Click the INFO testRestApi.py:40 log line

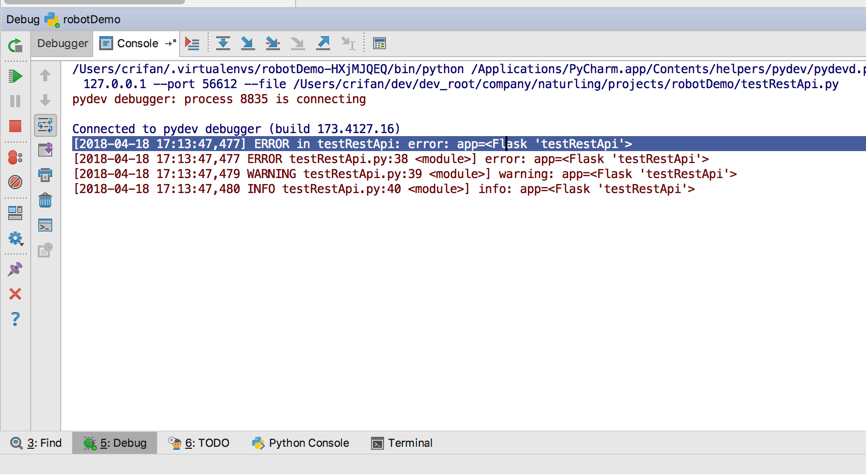pos(384,189)
